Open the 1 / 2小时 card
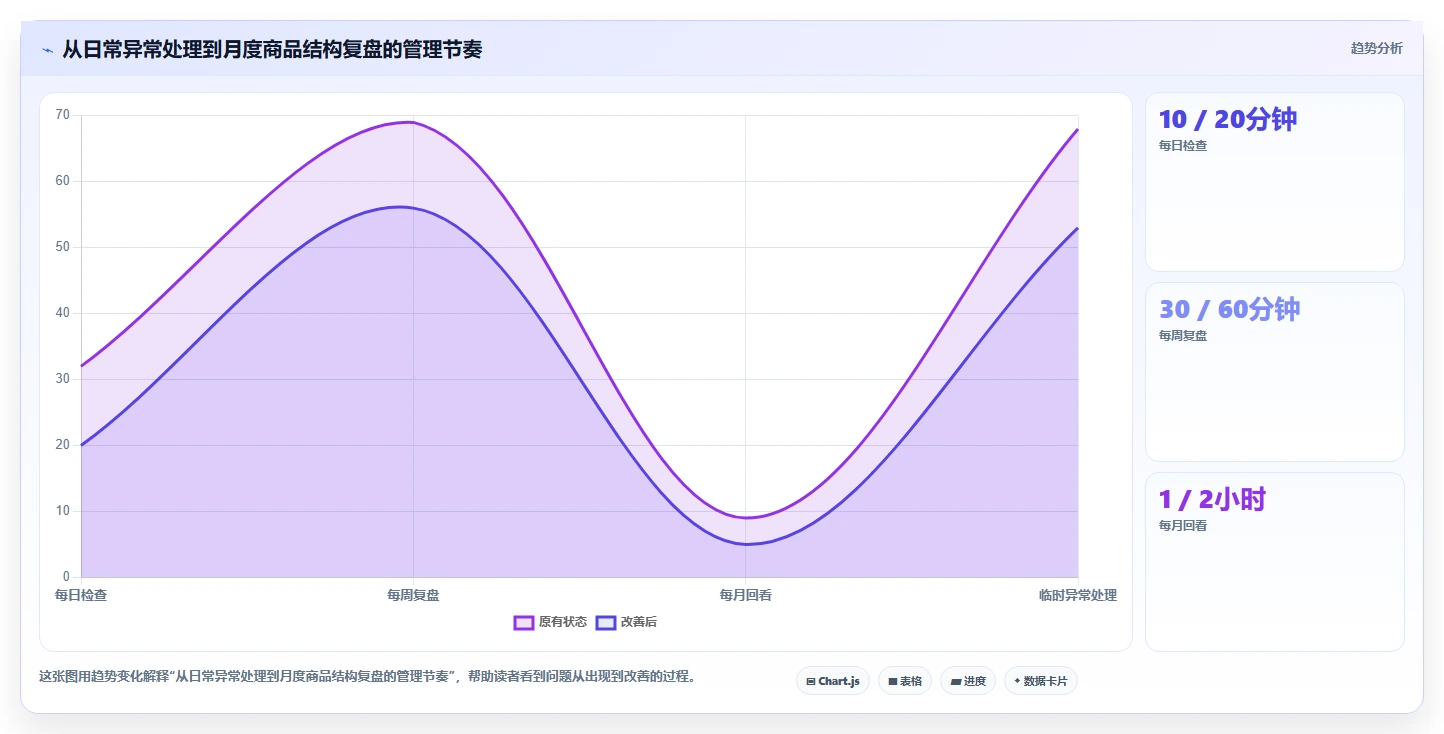The width and height of the screenshot is (1444, 734). click(x=1275, y=562)
